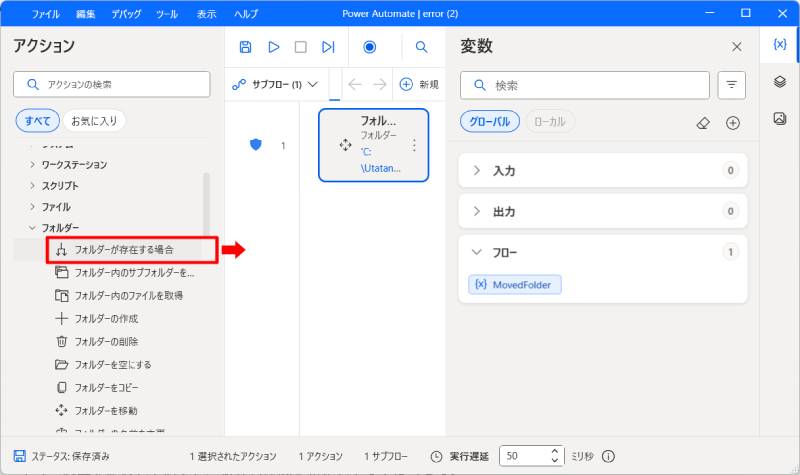Open the variable filter icon button
Image resolution: width=800 pixels, height=475 pixels.
coord(732,85)
